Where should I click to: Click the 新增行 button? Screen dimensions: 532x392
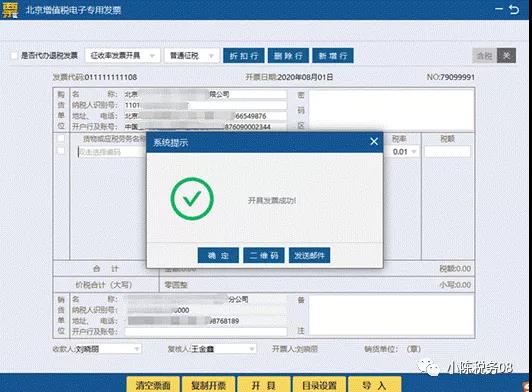[x=333, y=56]
